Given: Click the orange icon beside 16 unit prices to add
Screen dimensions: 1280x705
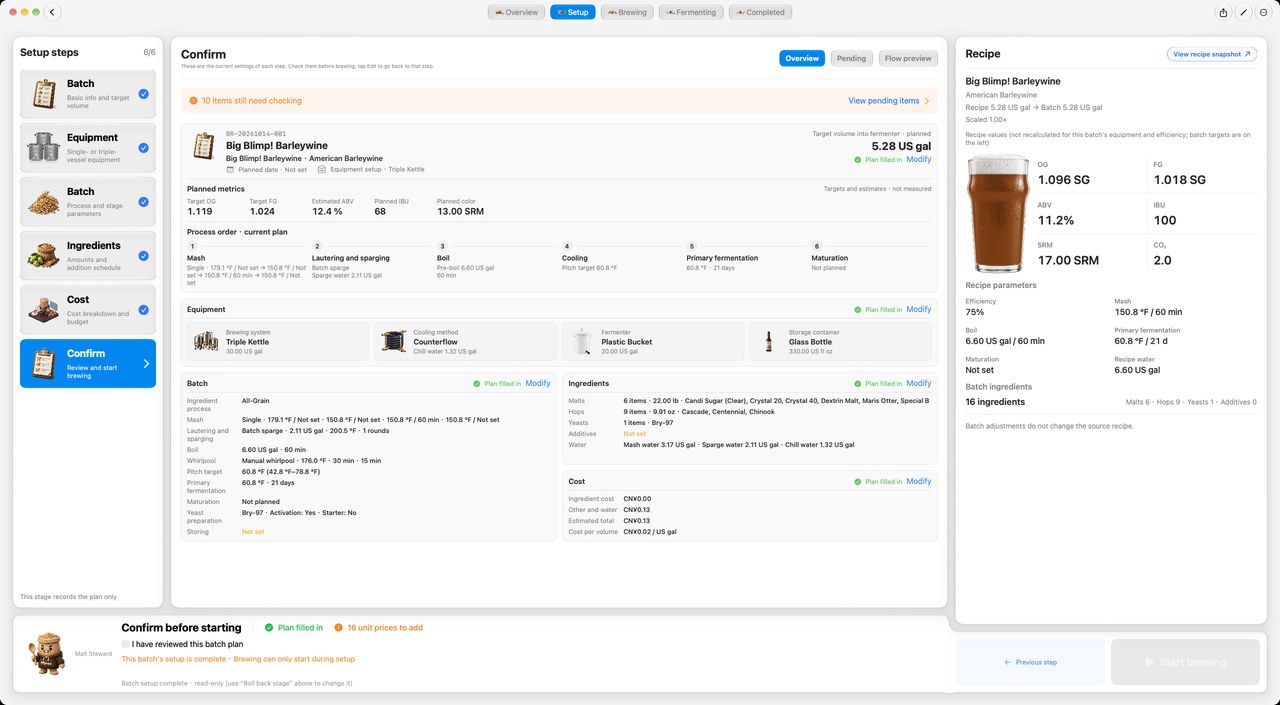Looking at the screenshot, I should [x=338, y=628].
